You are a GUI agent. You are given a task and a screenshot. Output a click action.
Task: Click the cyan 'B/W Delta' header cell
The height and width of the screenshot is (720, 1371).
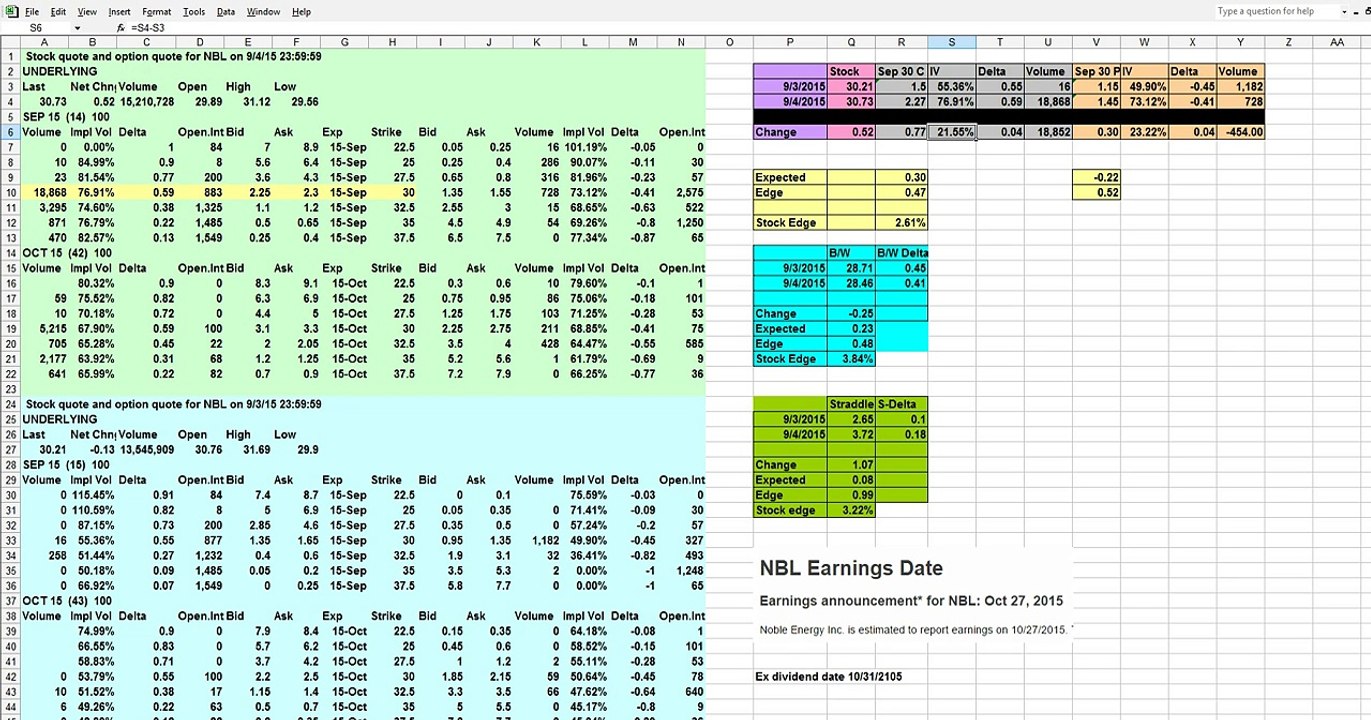[x=901, y=253]
